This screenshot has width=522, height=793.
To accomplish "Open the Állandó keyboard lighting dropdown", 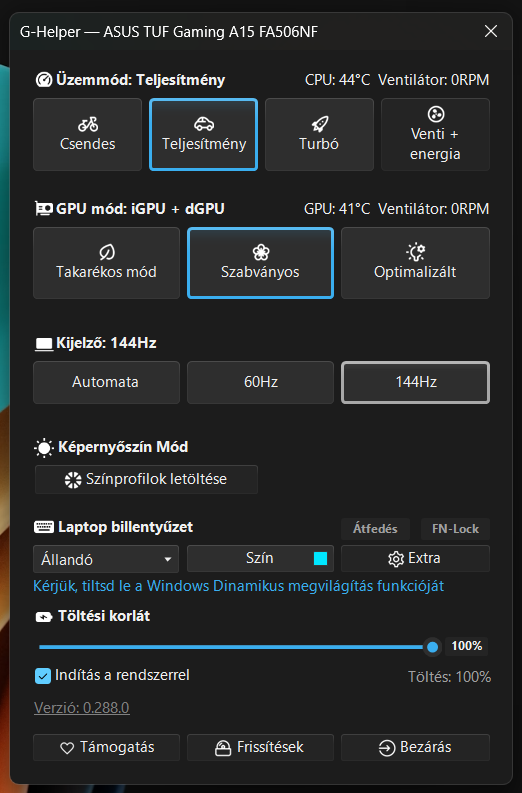I will (x=106, y=559).
